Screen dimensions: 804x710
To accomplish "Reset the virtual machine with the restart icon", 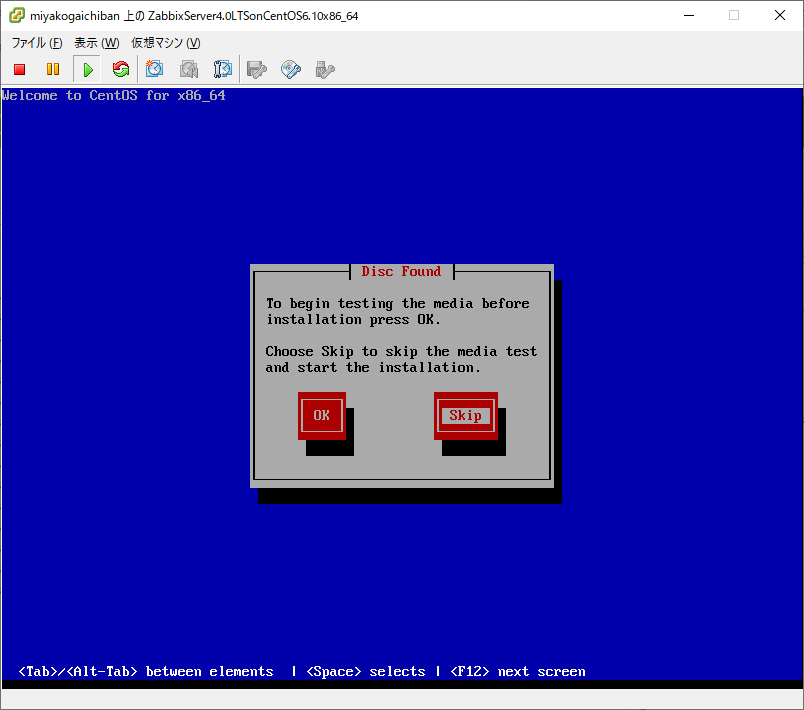I will pos(121,69).
